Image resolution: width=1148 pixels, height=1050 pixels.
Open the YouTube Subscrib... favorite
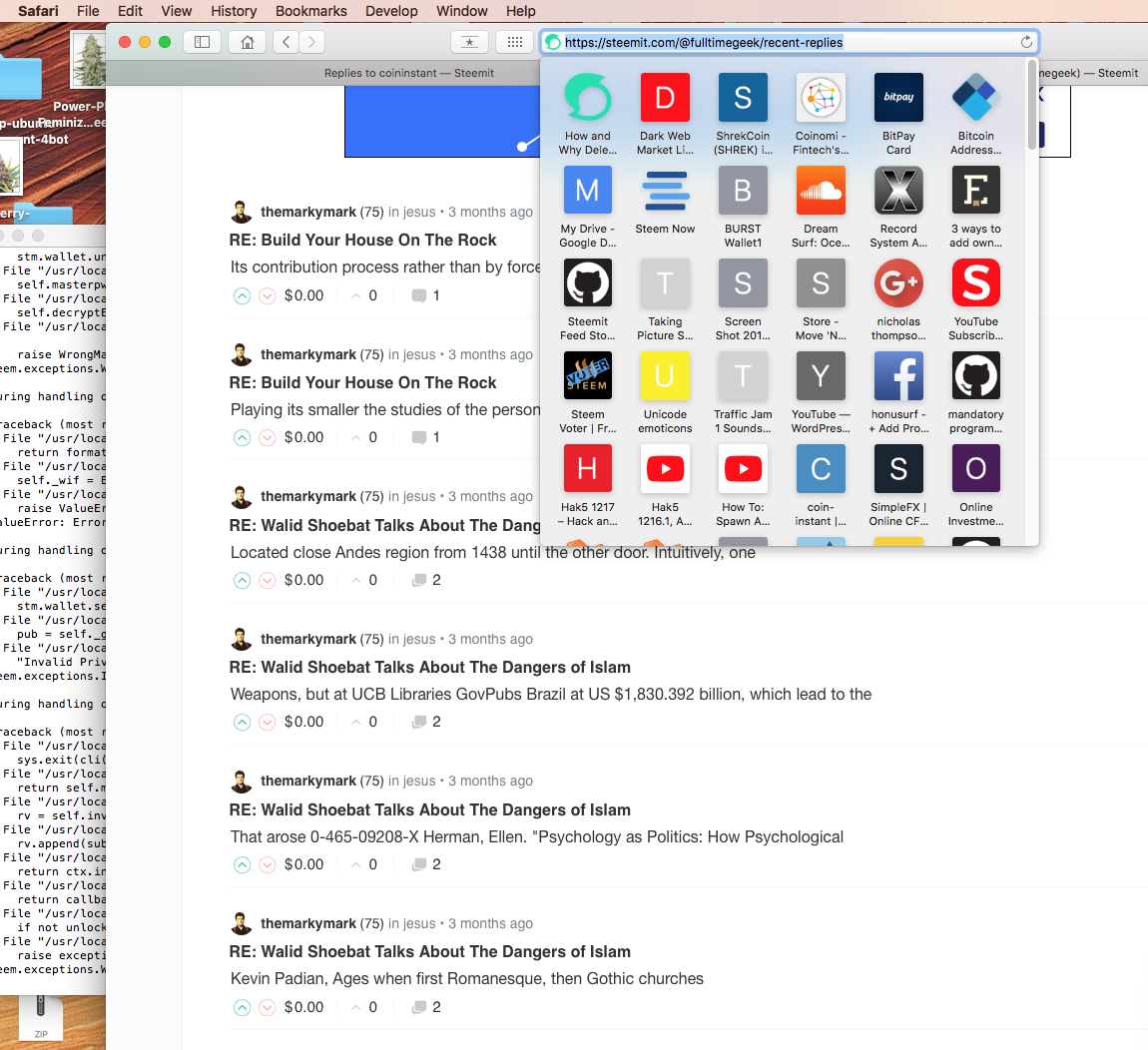point(976,299)
